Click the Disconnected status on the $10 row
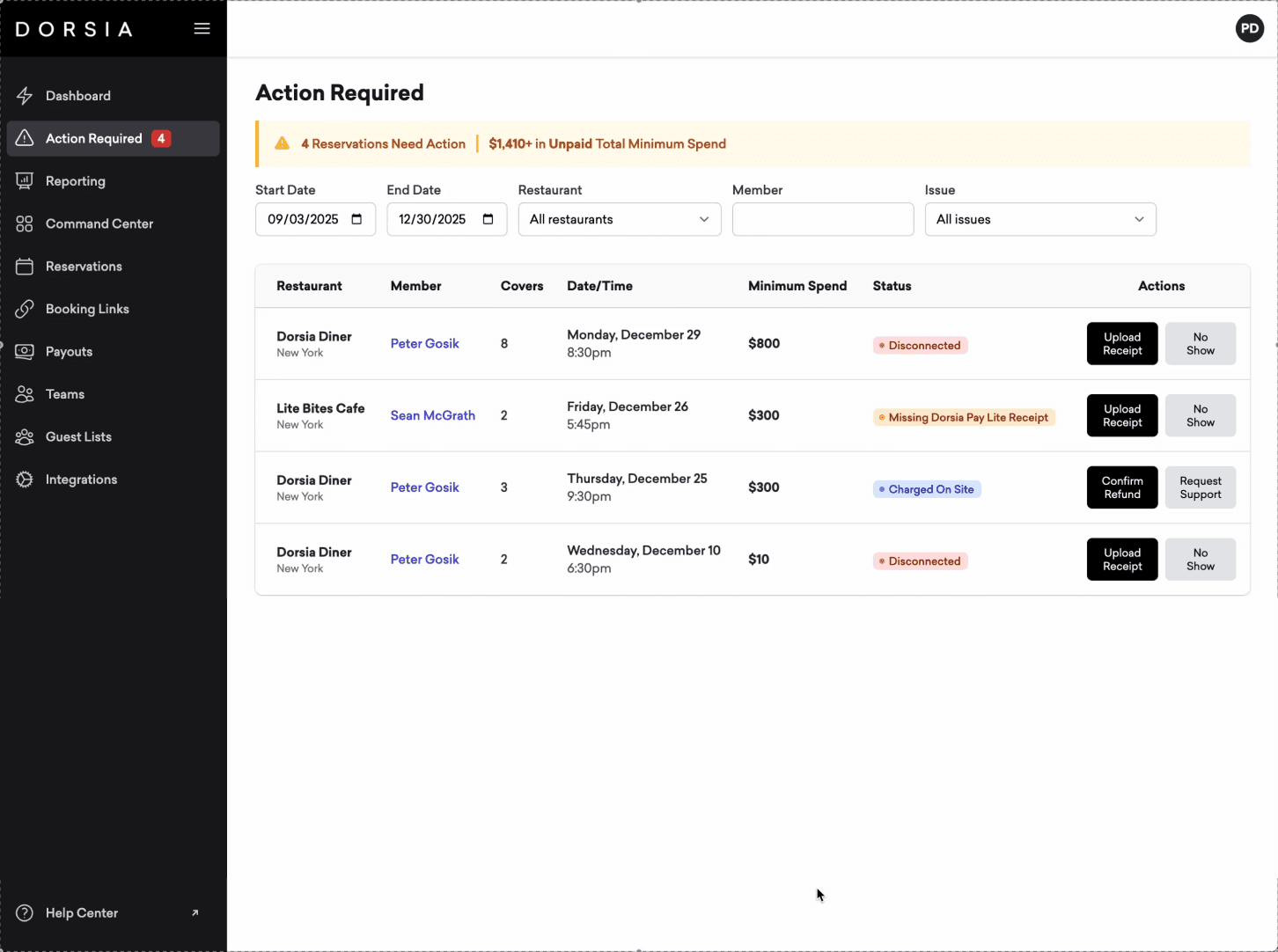The image size is (1278, 952). click(921, 561)
